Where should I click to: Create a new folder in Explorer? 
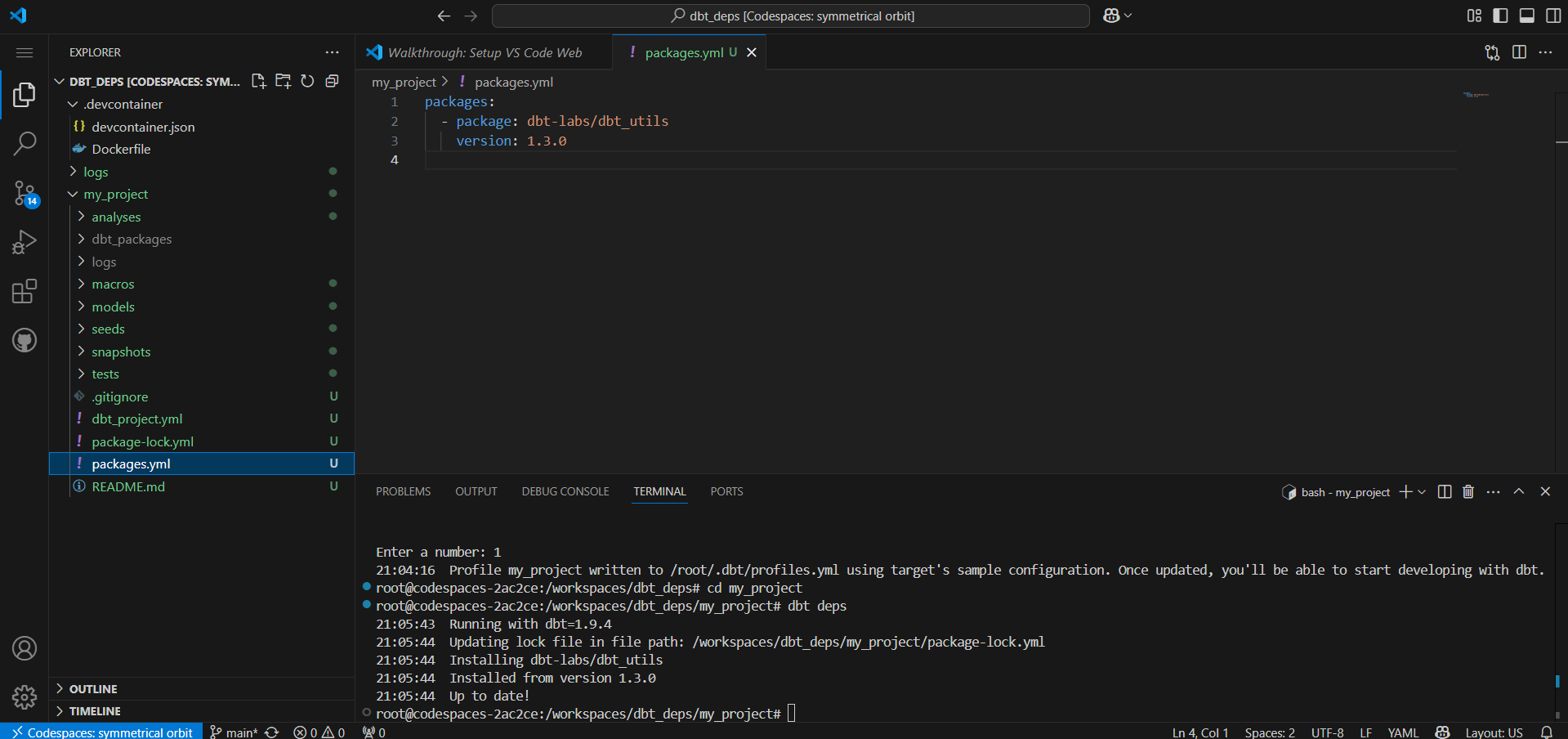pos(283,81)
